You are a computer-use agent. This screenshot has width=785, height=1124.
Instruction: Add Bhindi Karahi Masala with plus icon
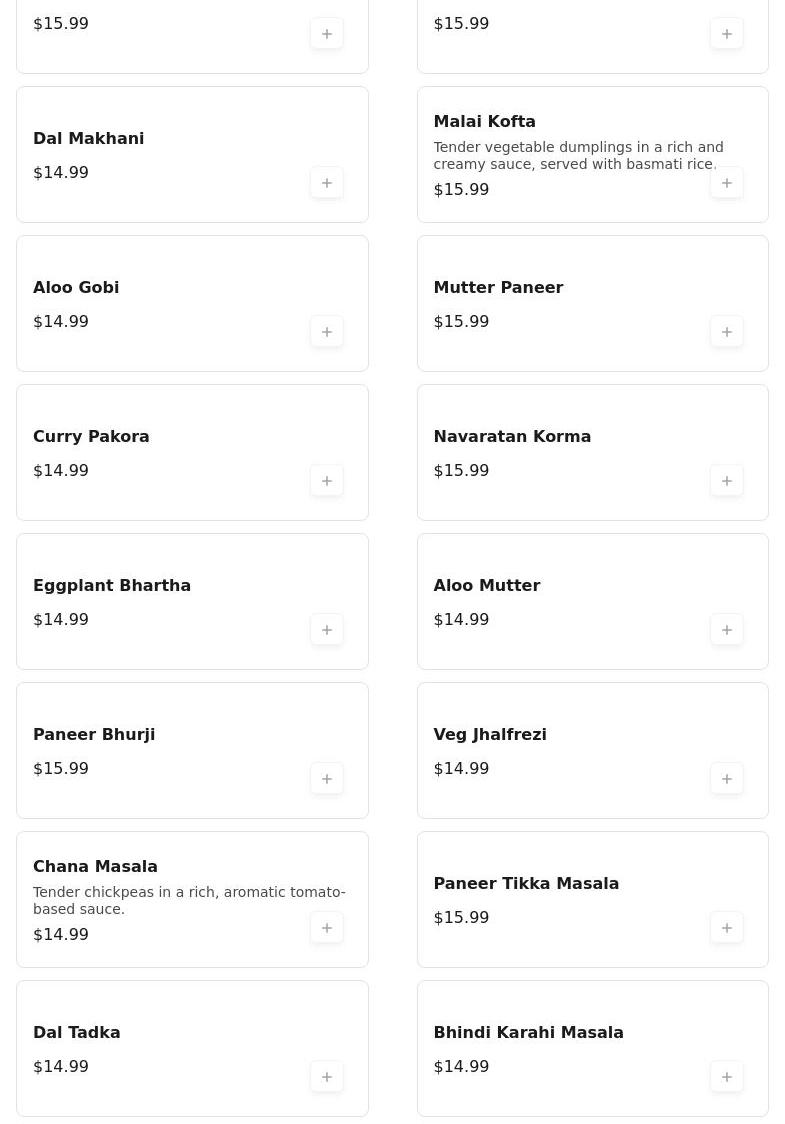(x=727, y=1077)
